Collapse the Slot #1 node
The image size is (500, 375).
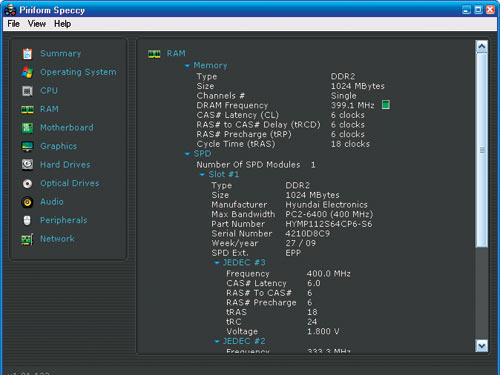202,175
